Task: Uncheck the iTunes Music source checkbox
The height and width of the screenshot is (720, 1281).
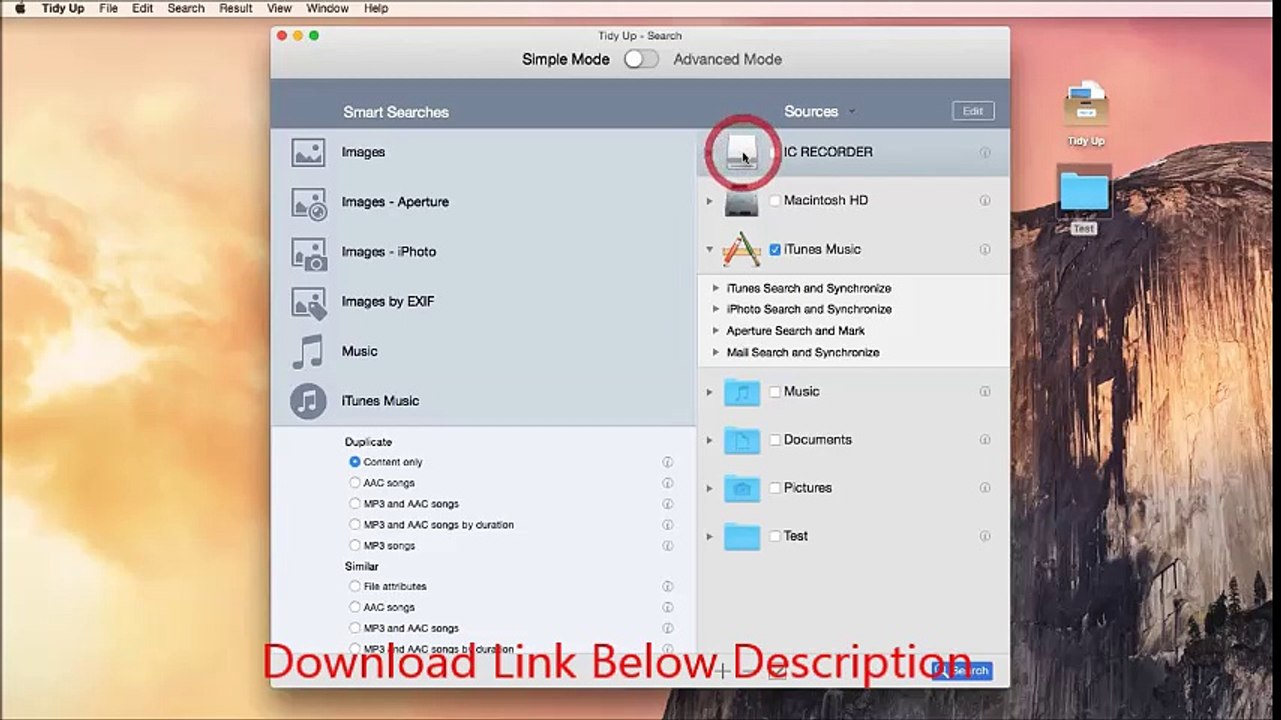Action: pyautogui.click(x=775, y=250)
